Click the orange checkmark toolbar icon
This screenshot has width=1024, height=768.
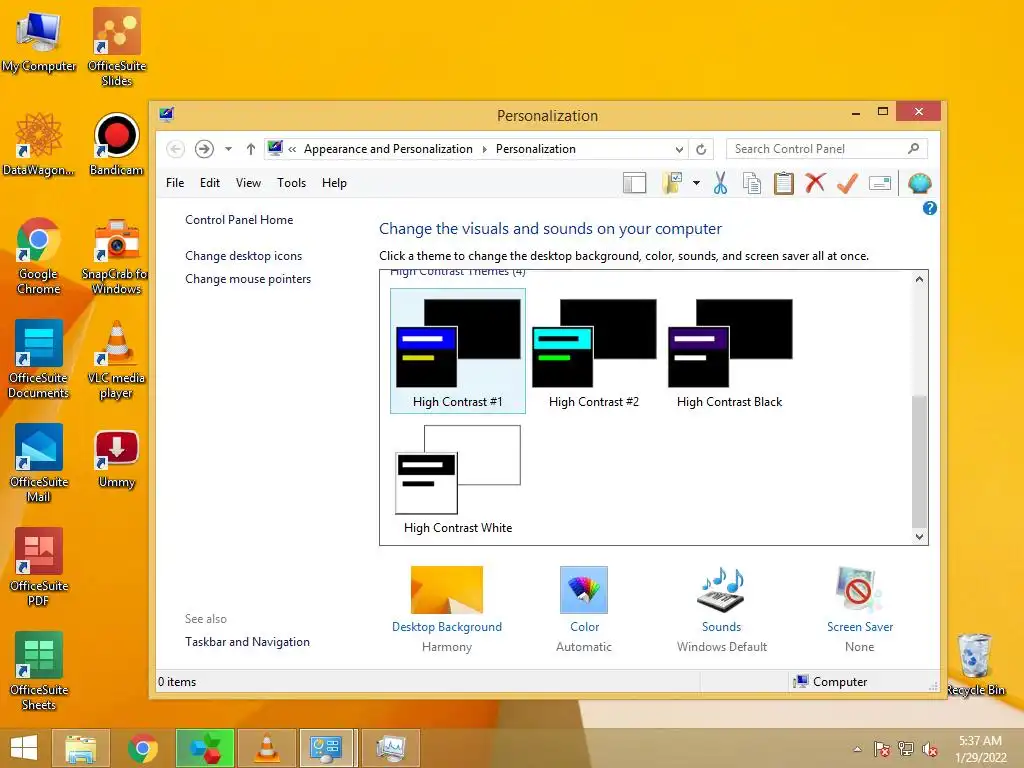(x=847, y=184)
